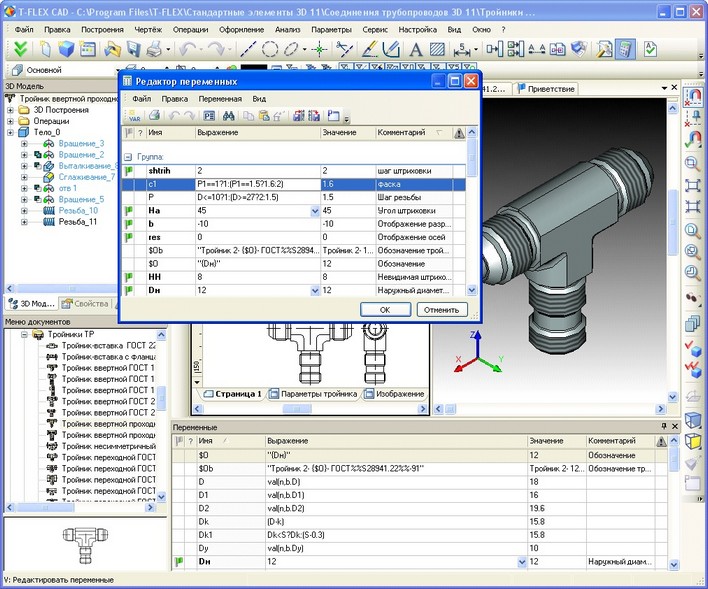Viewport: 708px width, 589px height.
Task: Select the green node creation tool
Action: coord(320,49)
